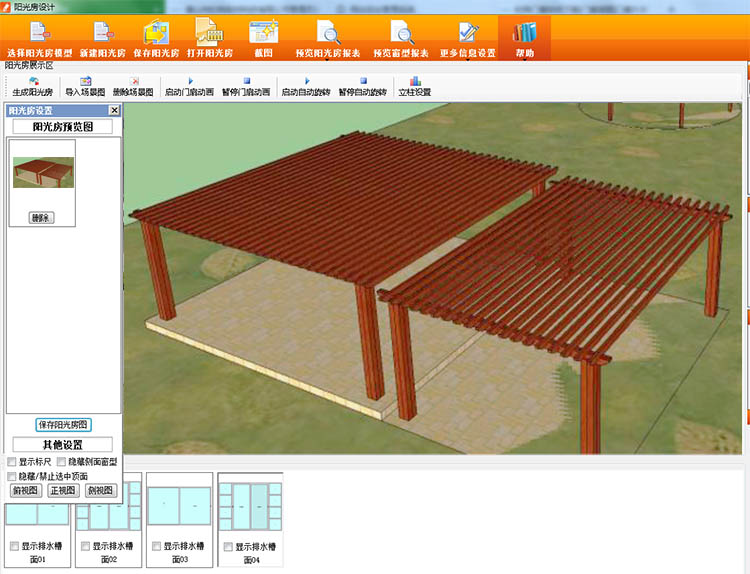
Task: Switch to side view with 侧视图
Action: point(100,490)
